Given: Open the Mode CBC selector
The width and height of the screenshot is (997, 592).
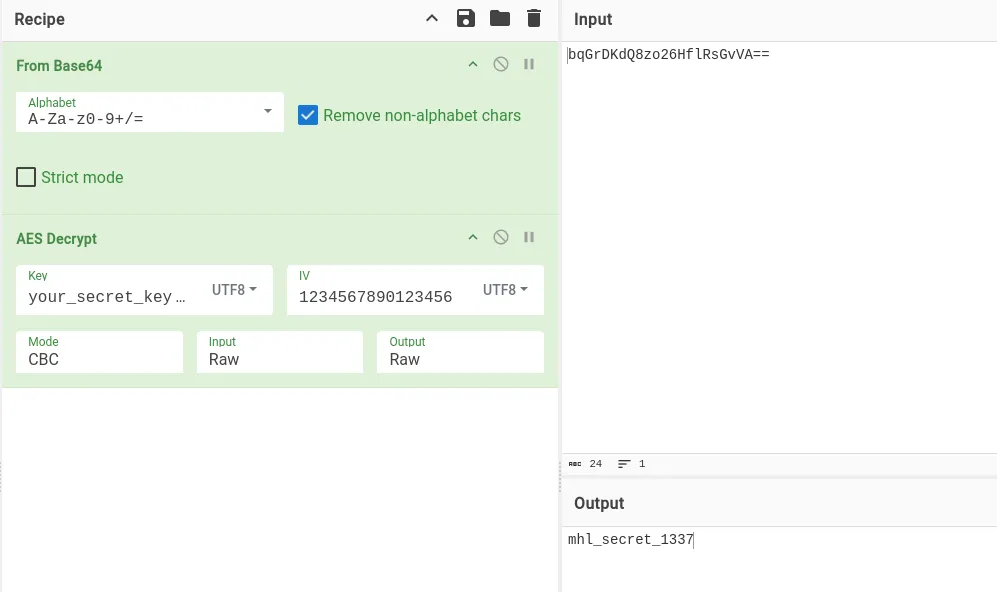Looking at the screenshot, I should [x=99, y=352].
